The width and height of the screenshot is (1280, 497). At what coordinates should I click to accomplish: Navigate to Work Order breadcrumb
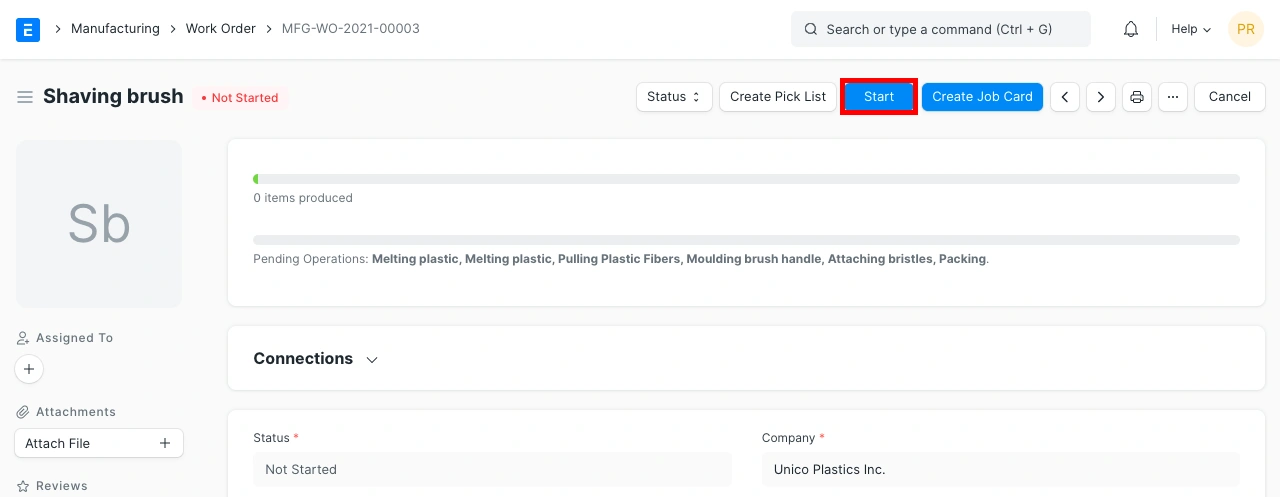(221, 29)
